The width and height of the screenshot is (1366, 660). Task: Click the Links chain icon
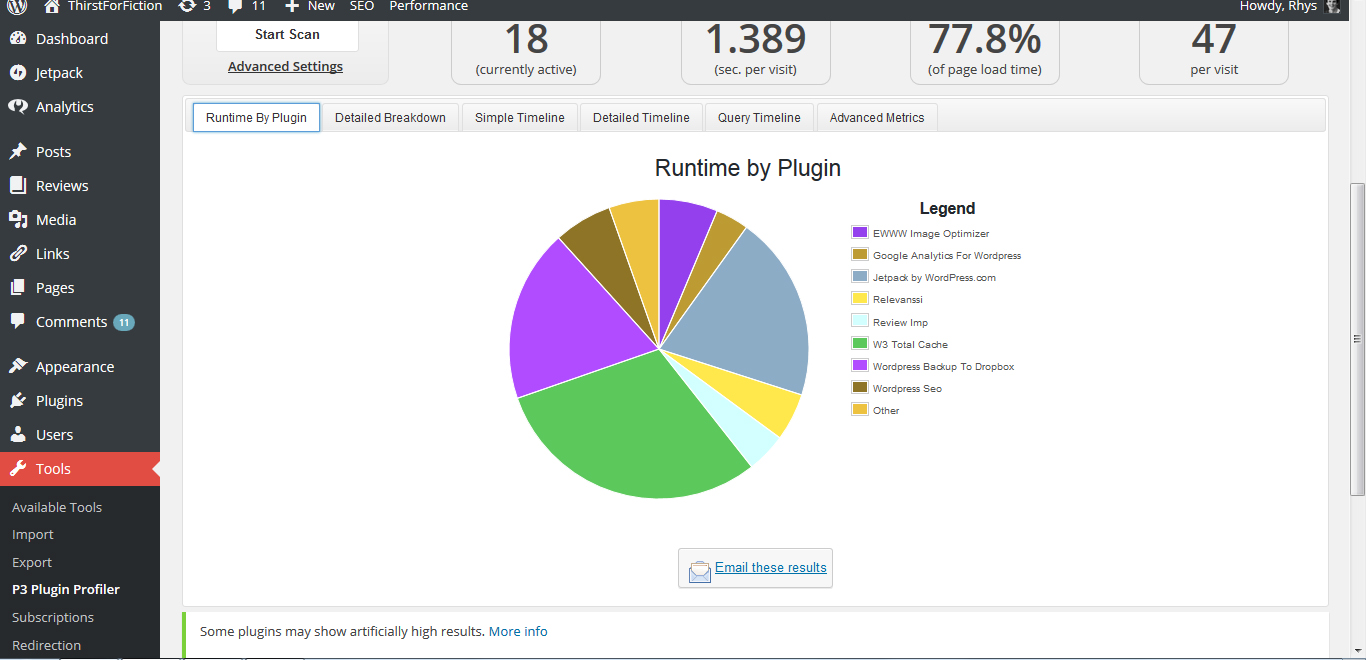pyautogui.click(x=18, y=254)
